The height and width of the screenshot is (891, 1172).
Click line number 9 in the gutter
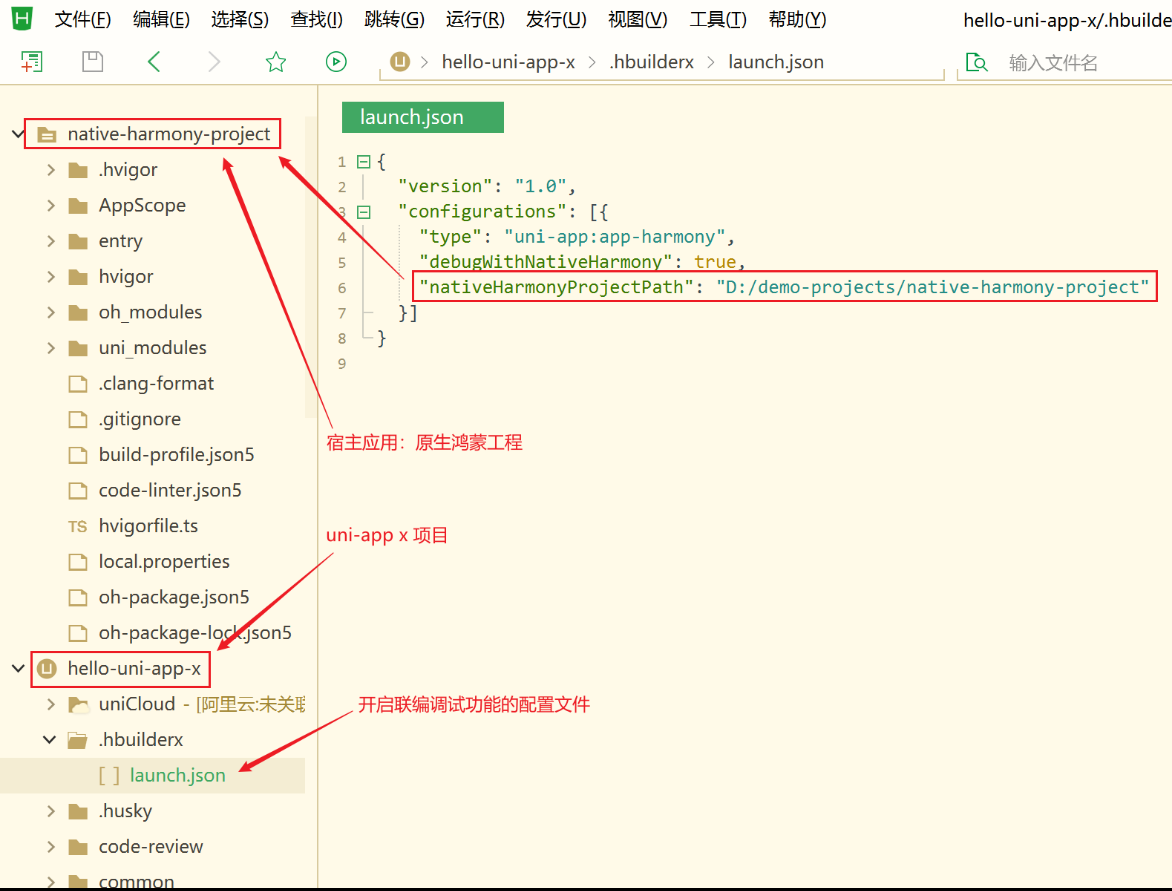342,364
